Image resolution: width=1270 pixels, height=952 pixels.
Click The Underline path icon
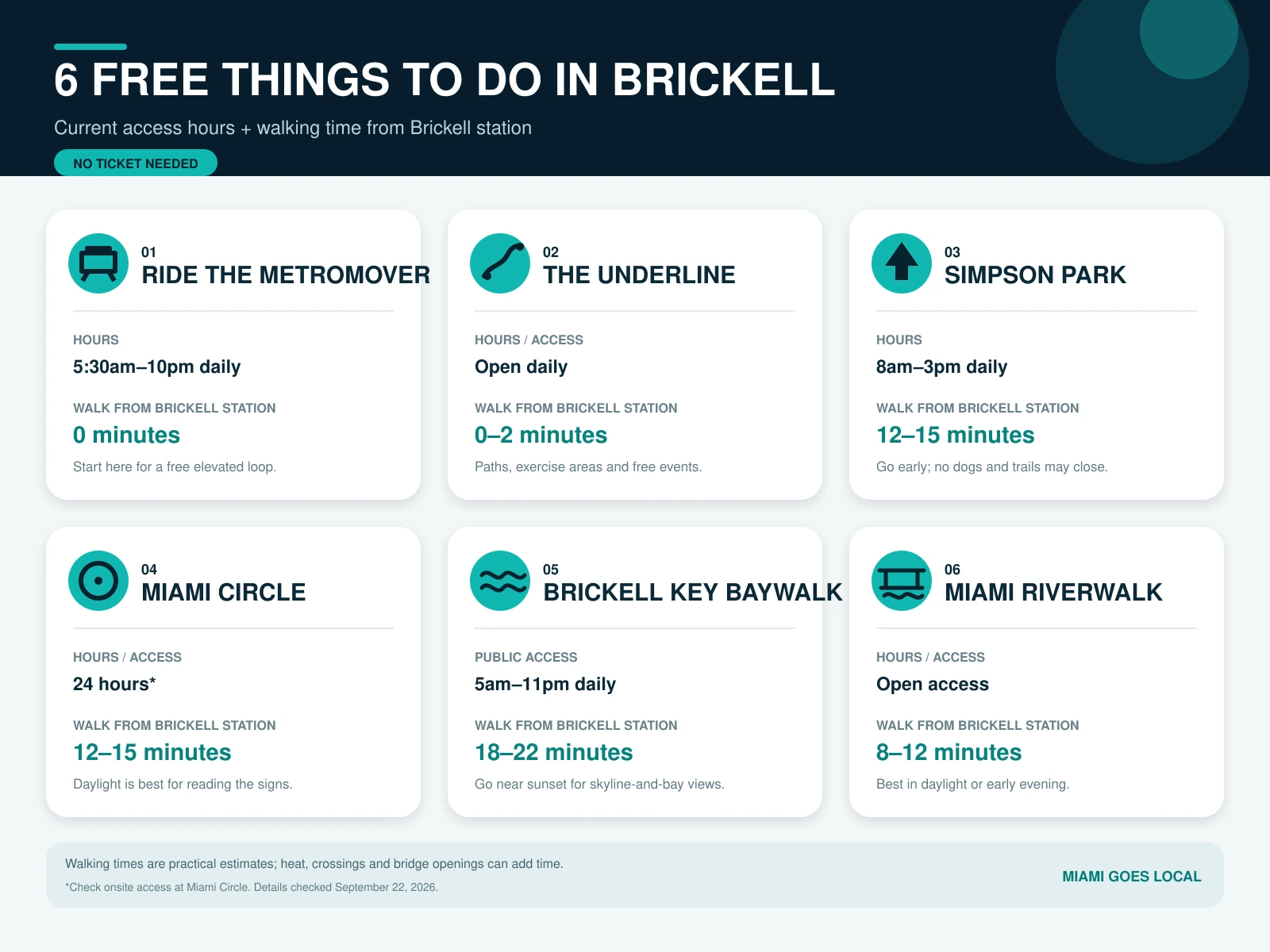[x=500, y=263]
